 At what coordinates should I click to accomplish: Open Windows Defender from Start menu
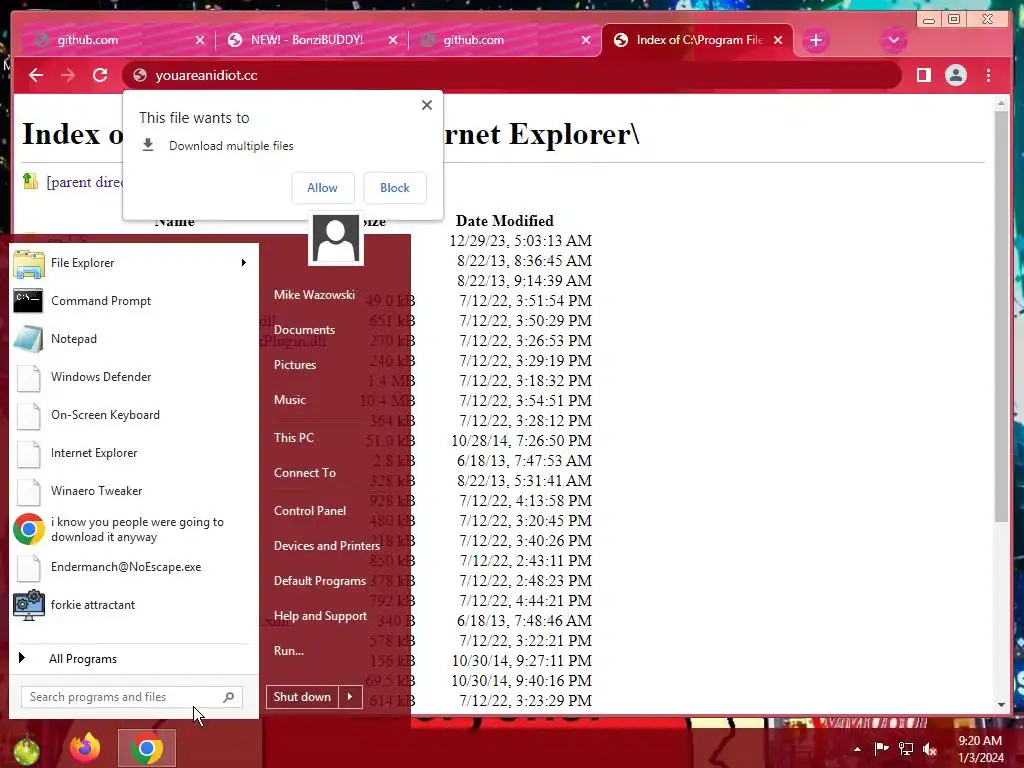[133, 377]
